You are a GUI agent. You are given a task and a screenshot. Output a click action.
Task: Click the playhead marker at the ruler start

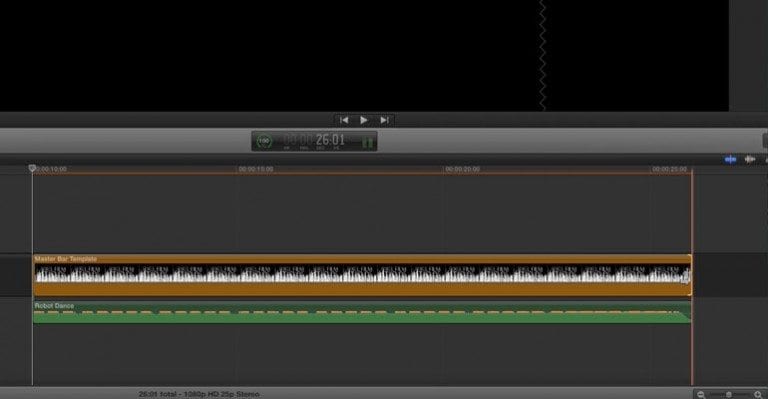click(x=32, y=168)
